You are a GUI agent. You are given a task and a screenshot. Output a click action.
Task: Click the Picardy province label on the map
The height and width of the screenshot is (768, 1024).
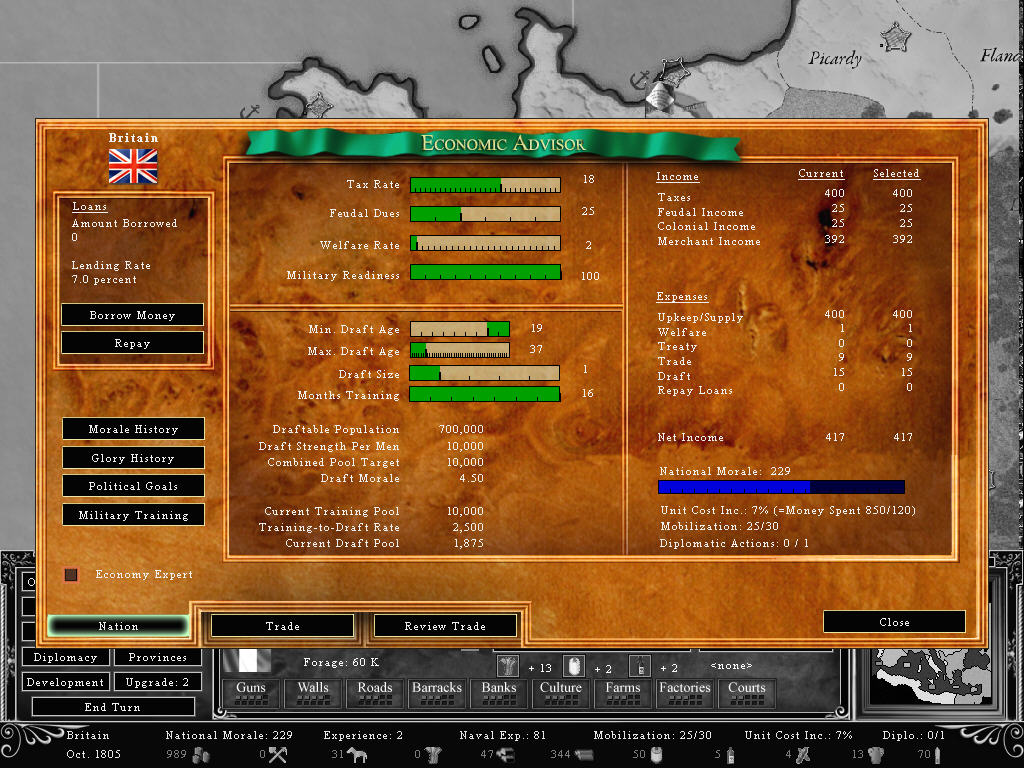tap(835, 59)
